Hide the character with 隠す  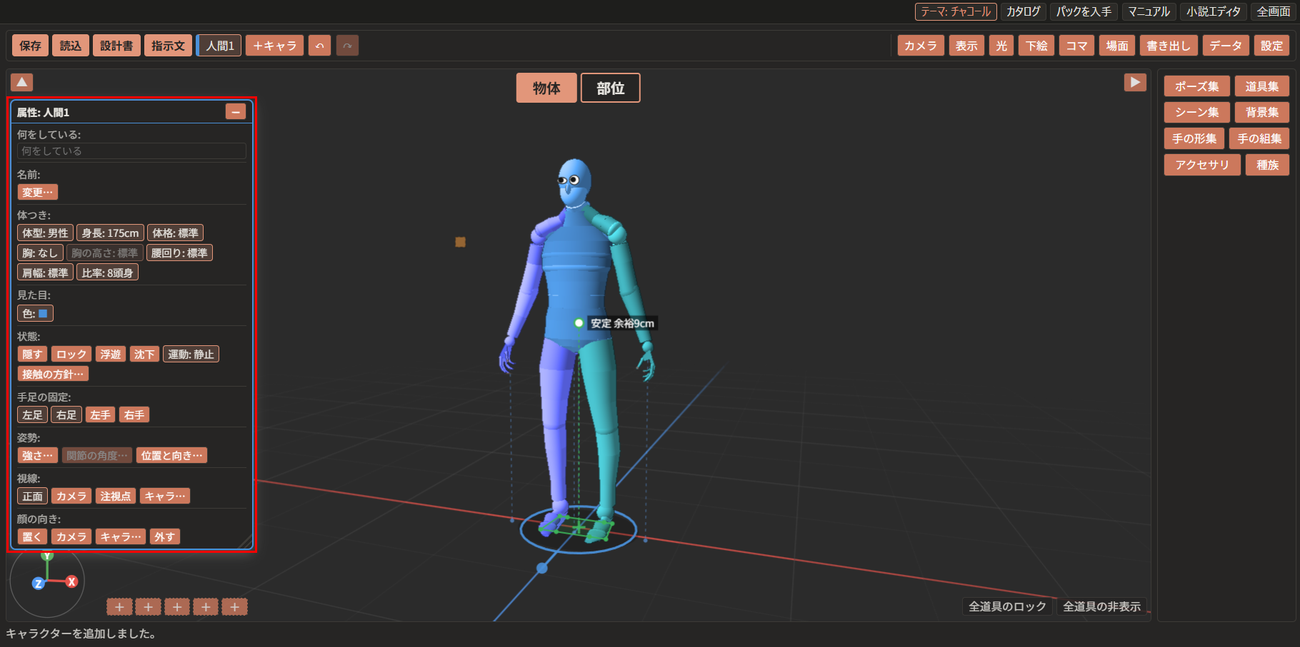point(32,354)
